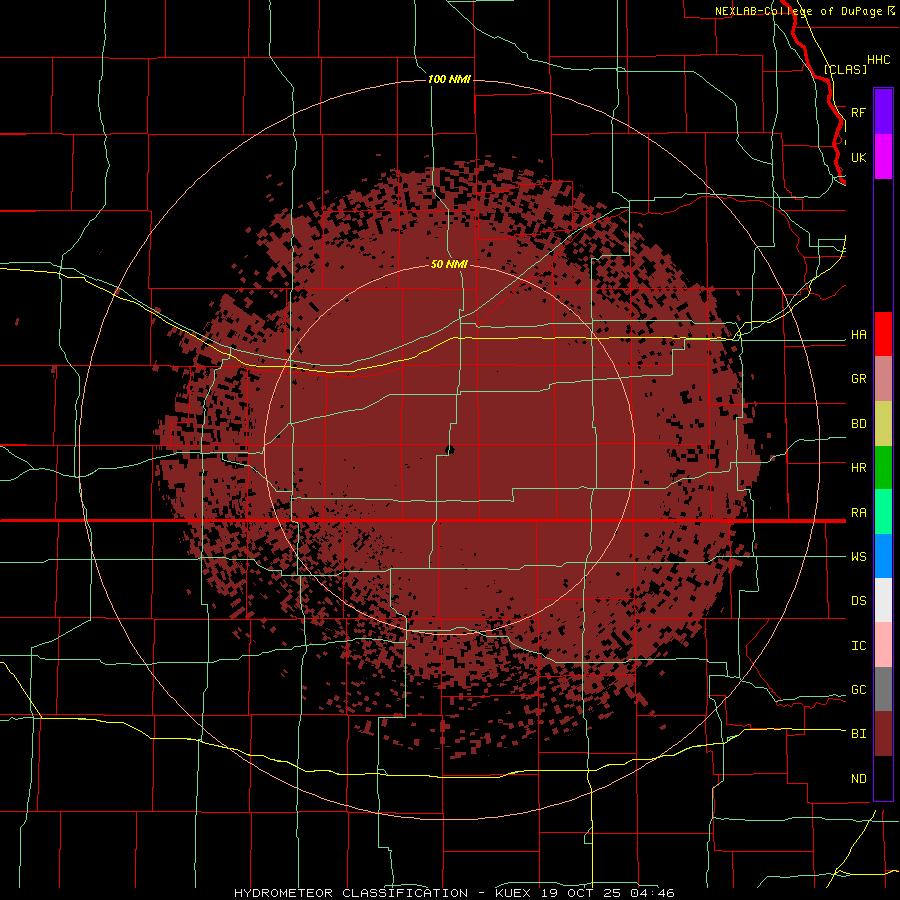Click the HHC product label

point(878,60)
